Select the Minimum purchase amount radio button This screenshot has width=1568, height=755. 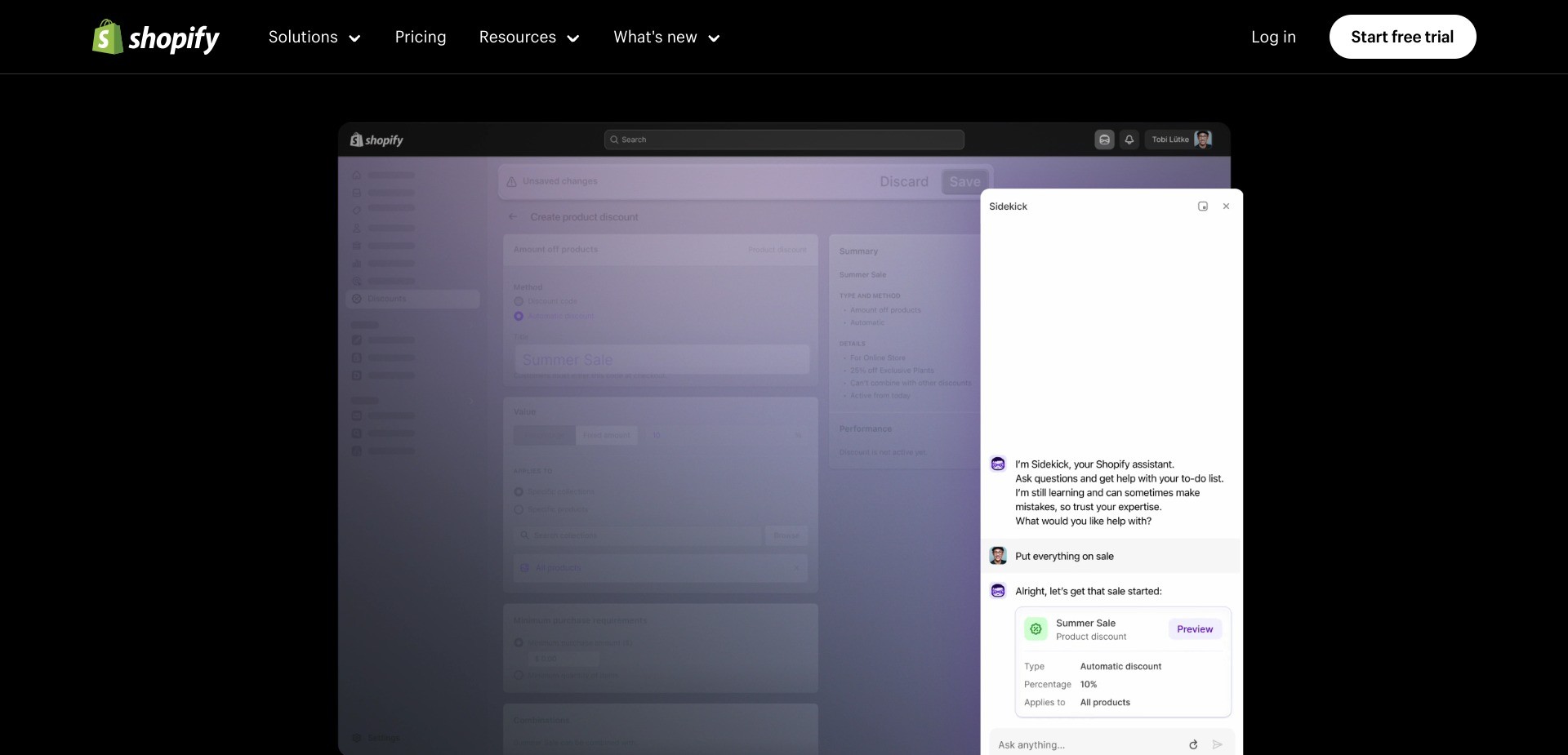click(x=519, y=643)
